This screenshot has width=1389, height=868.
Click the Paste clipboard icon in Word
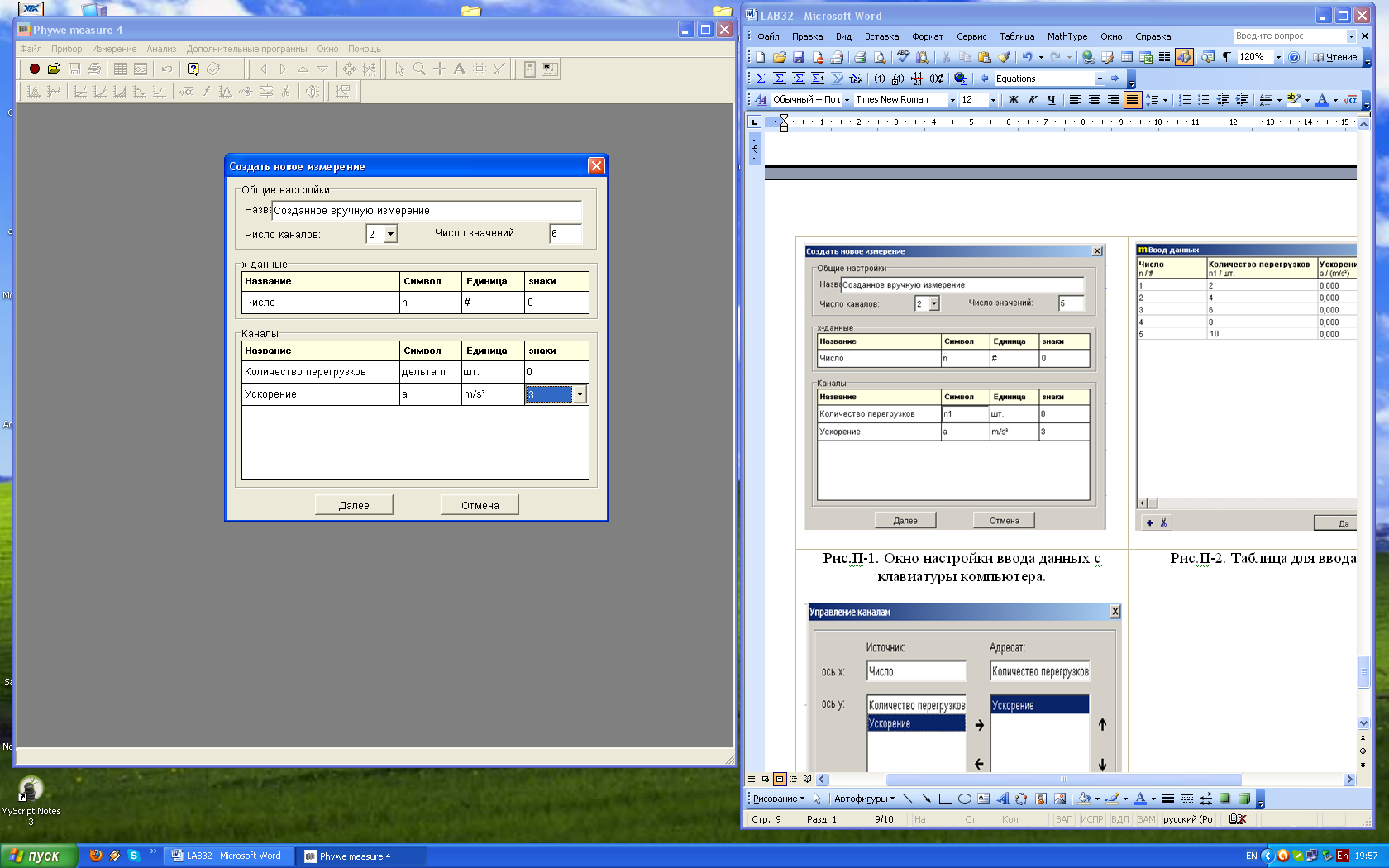[984, 57]
